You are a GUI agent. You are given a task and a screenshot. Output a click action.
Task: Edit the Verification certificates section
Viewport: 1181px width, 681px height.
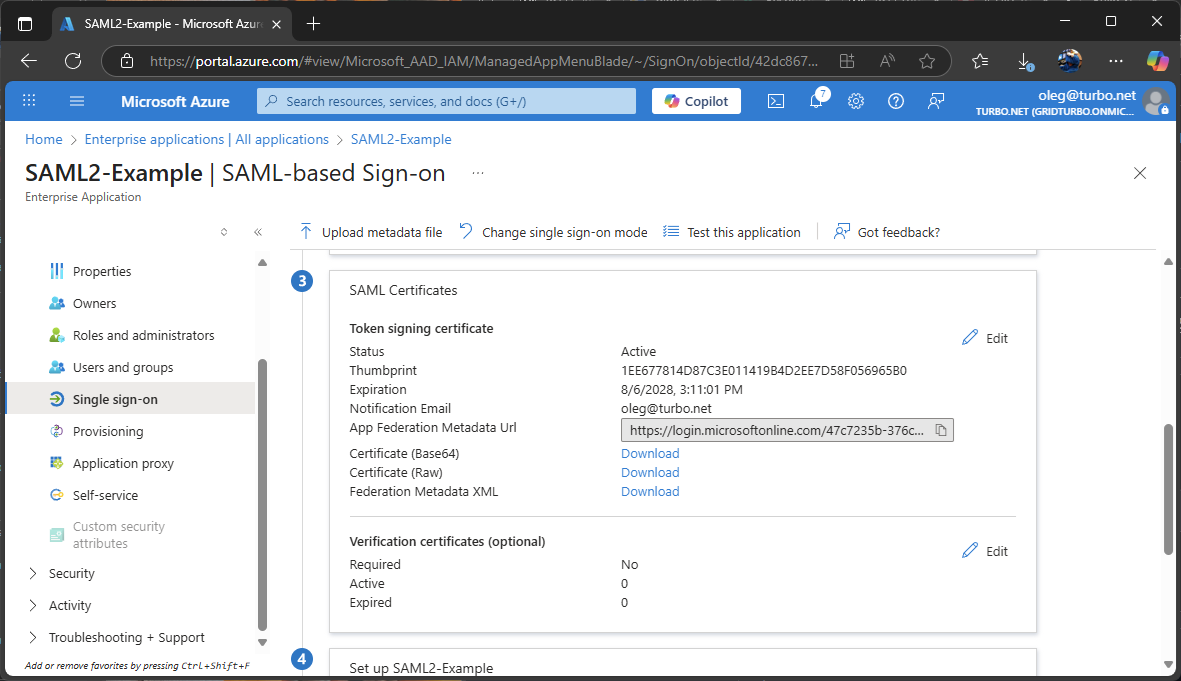click(984, 550)
